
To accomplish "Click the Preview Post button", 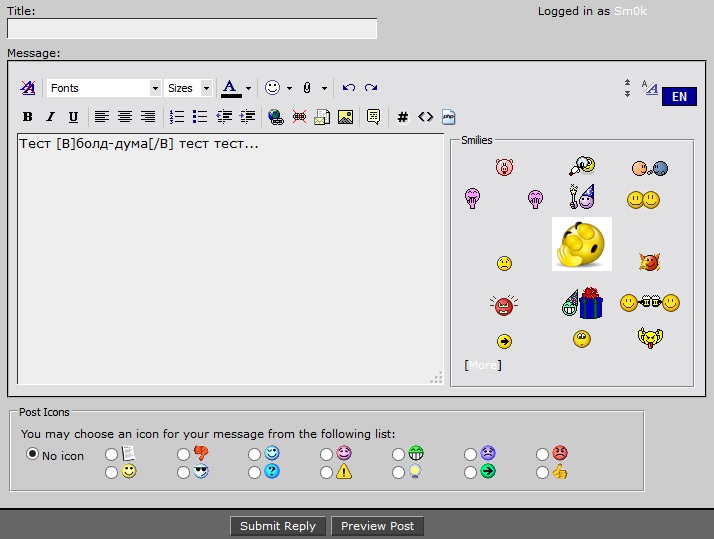I will click(377, 526).
